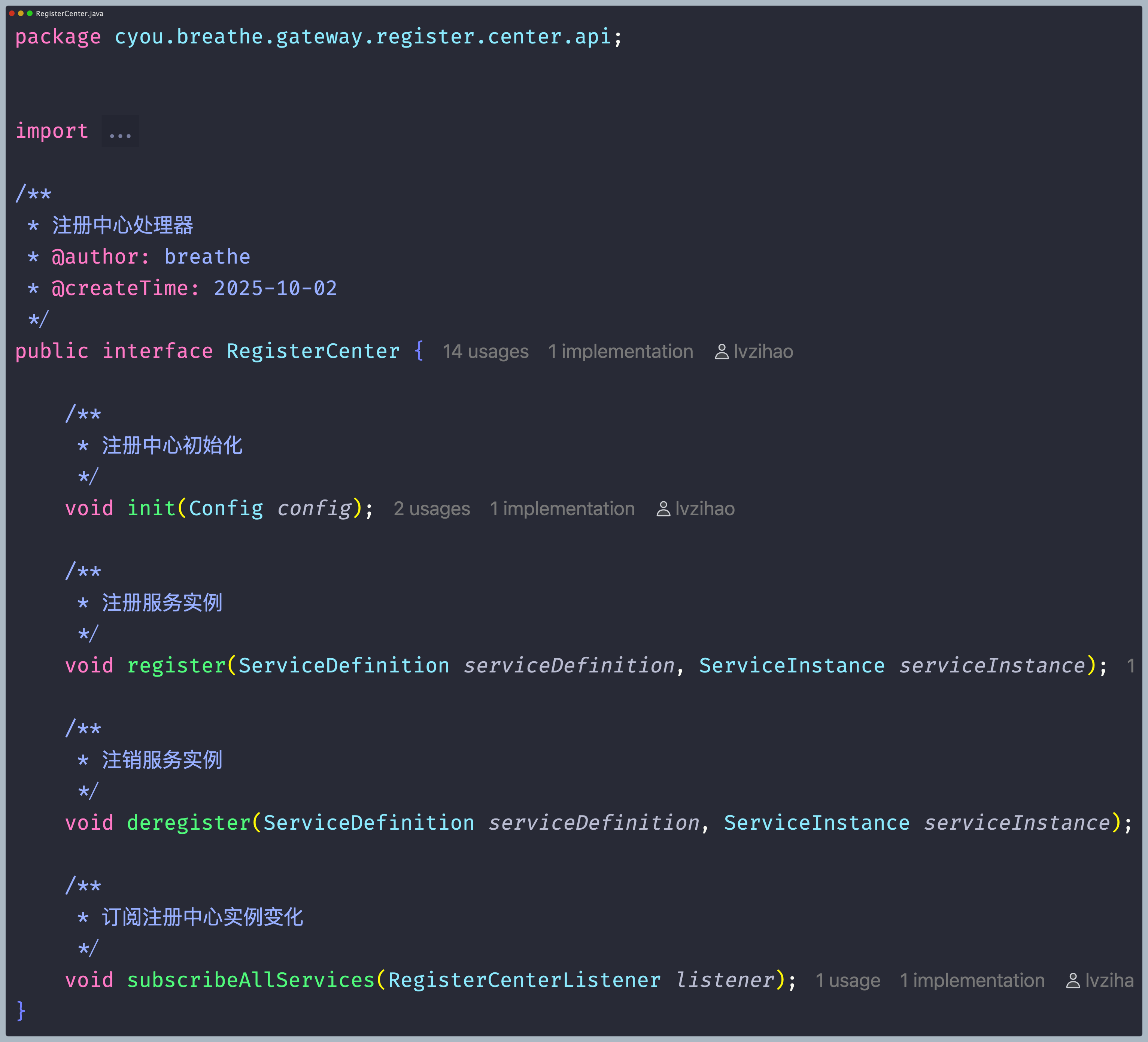Open the 1 implementation hint of subscribeAllServices
This screenshot has height=1042, width=1148.
(x=972, y=981)
